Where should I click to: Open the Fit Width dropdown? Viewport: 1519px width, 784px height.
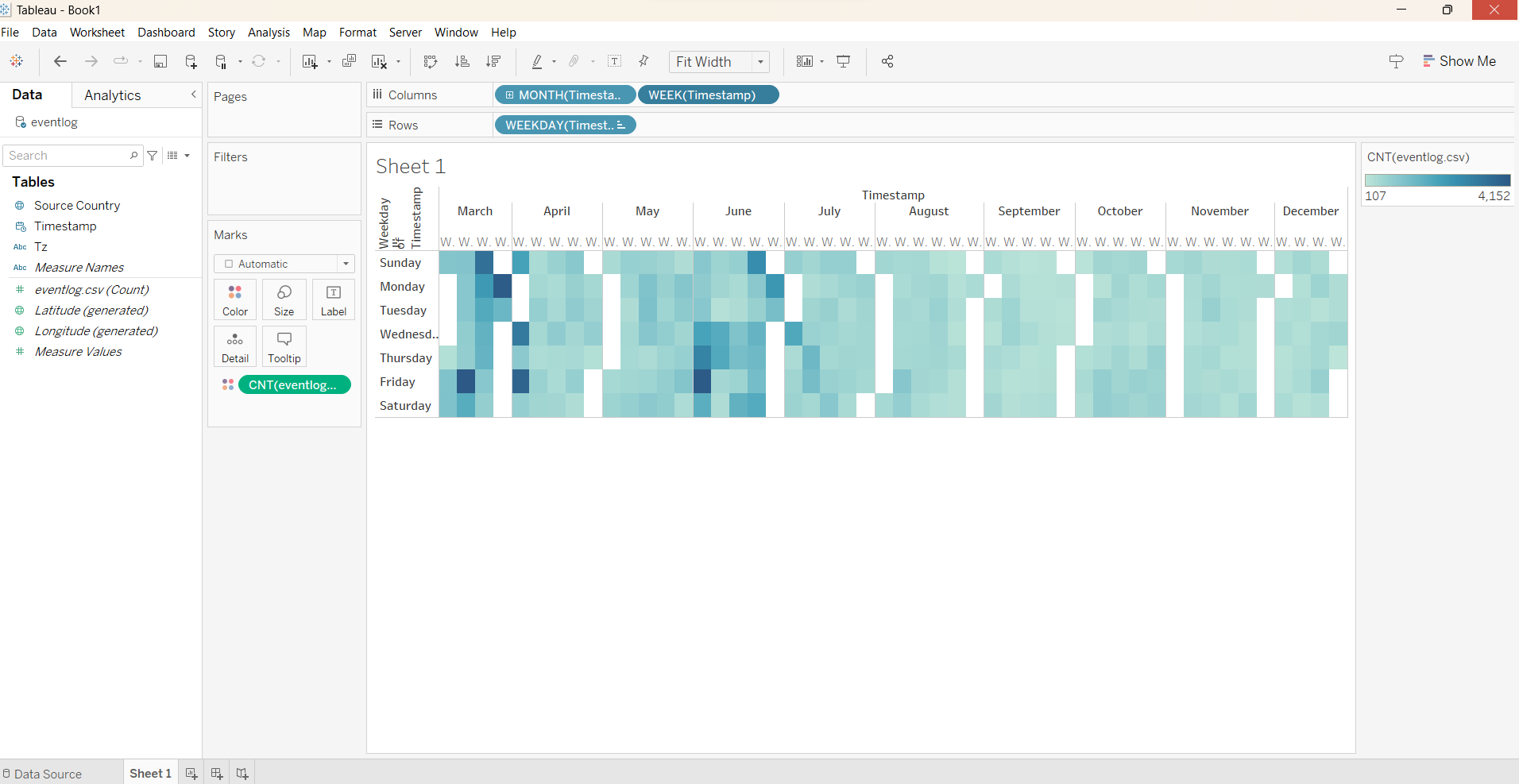click(x=760, y=62)
